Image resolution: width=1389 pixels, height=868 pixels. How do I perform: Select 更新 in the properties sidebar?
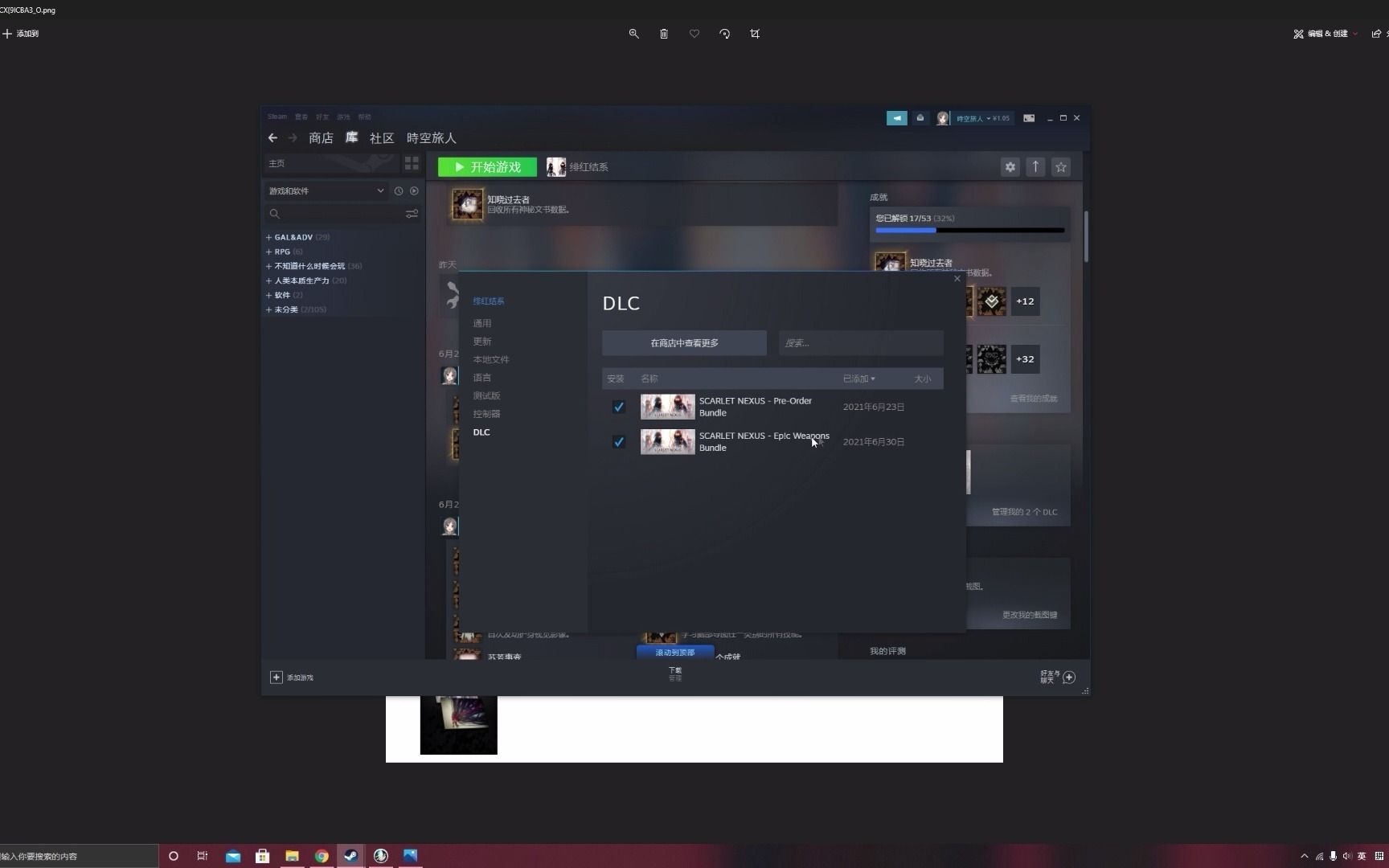(482, 342)
